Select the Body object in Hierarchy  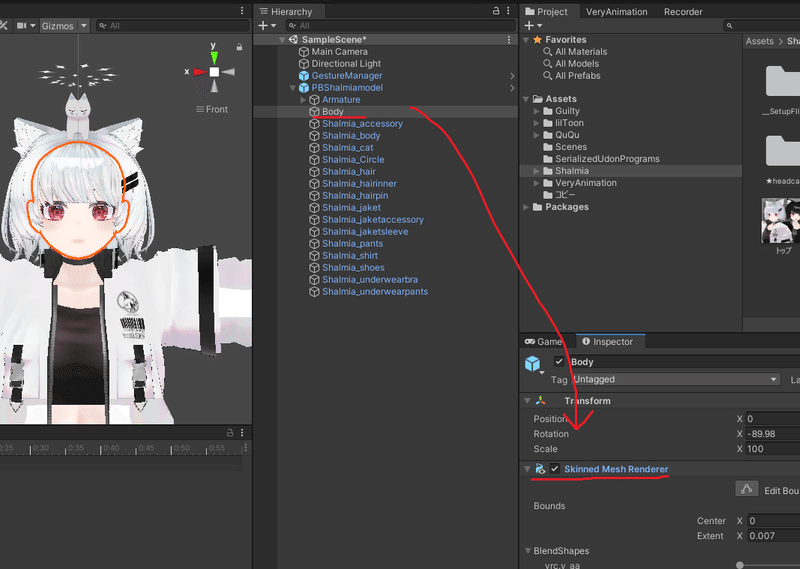[x=333, y=111]
